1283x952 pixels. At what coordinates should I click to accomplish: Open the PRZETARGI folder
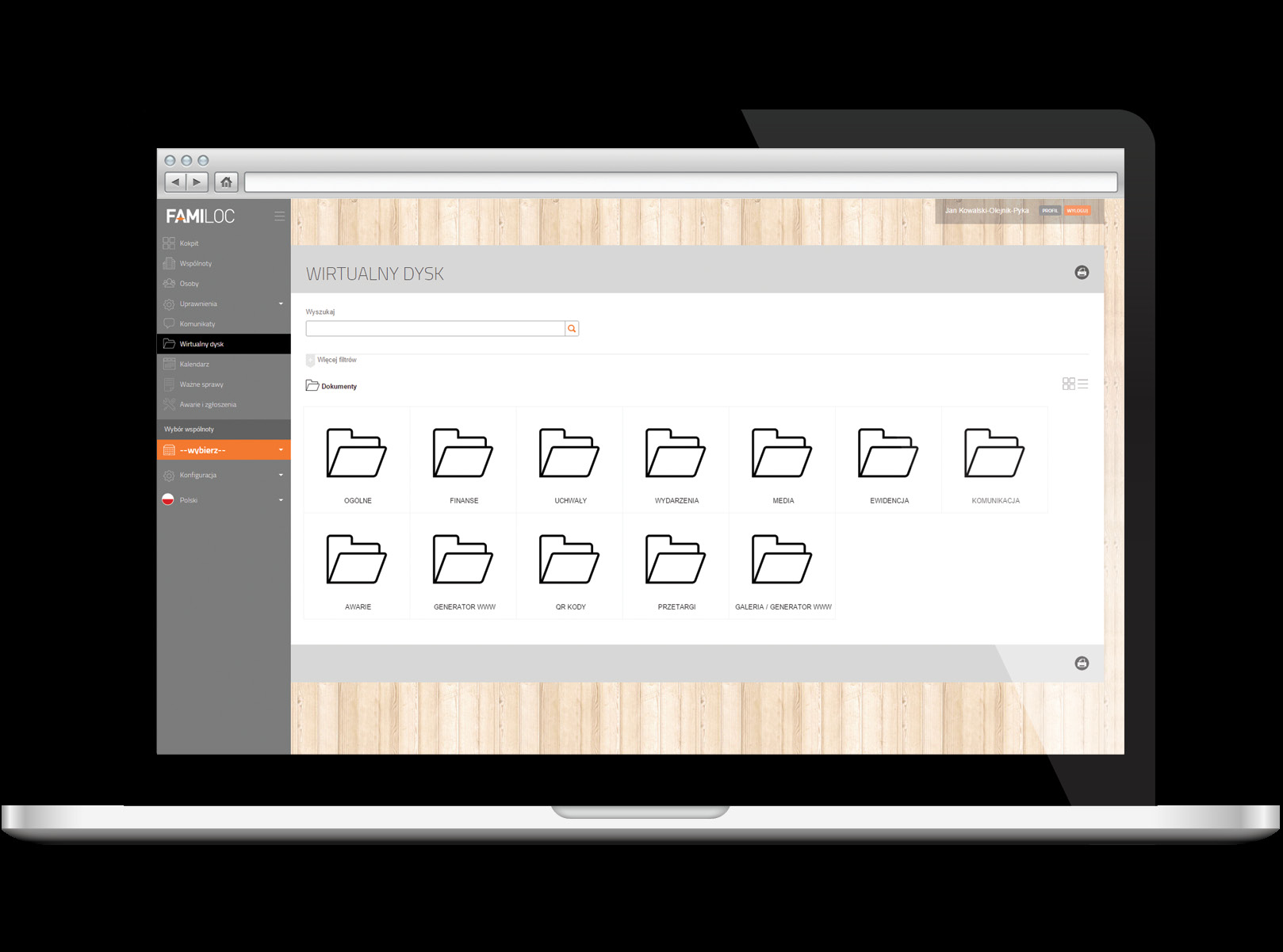coord(676,566)
